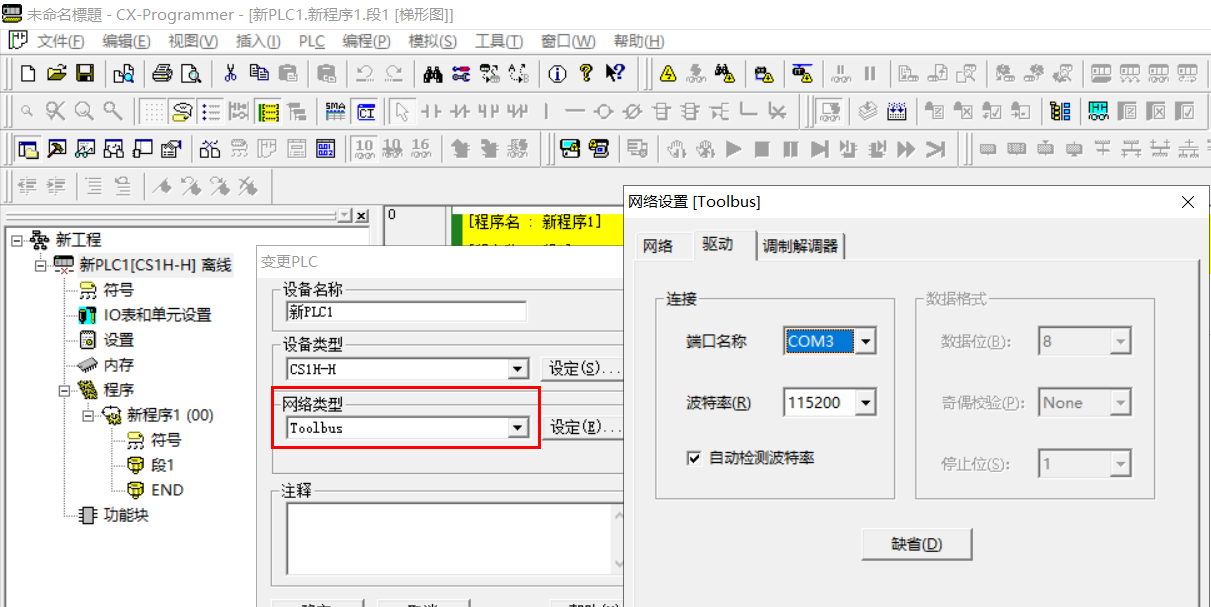Click the Open folder icon
This screenshot has width=1211, height=607.
[x=57, y=73]
